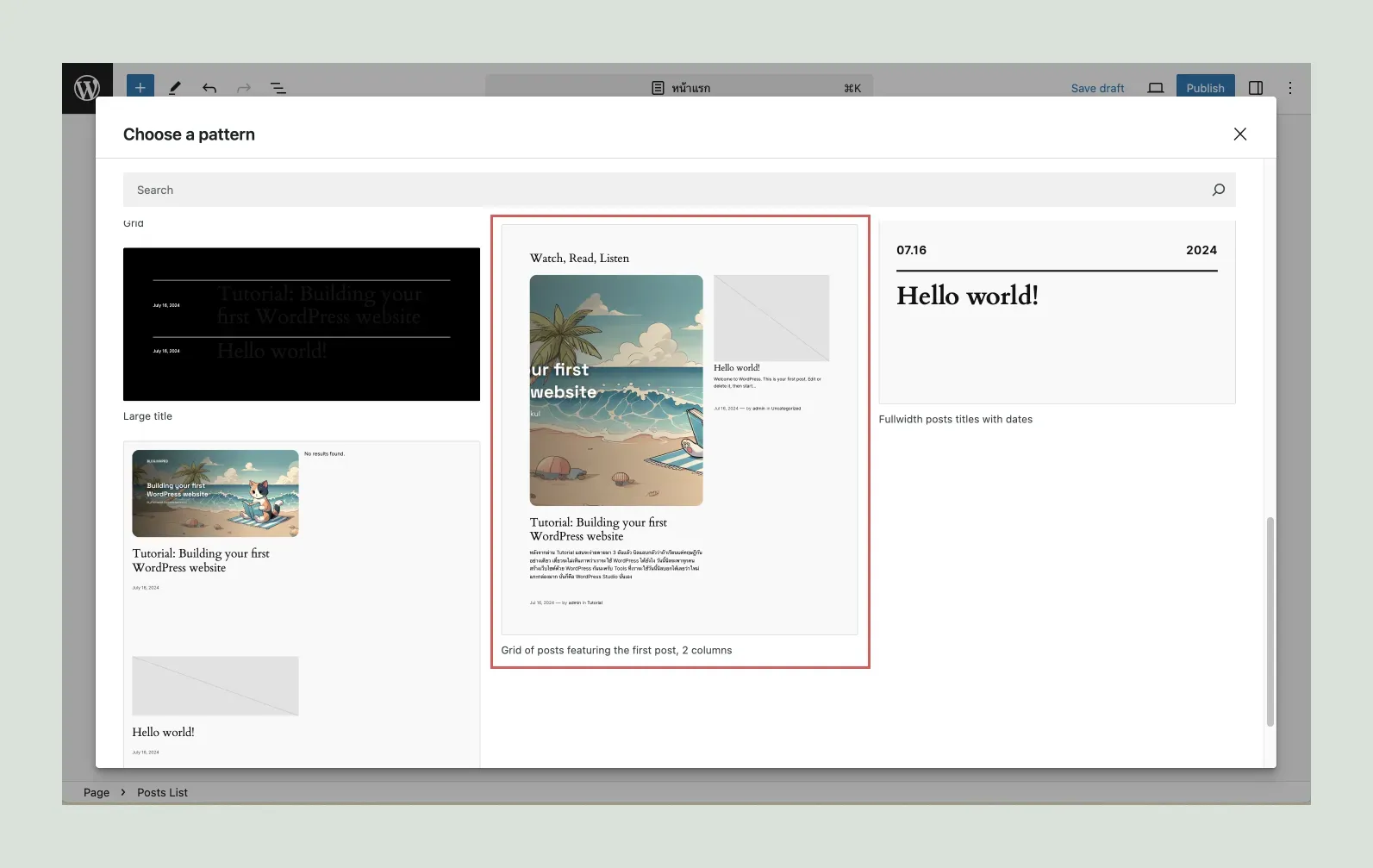This screenshot has height=868, width=1373.
Task: Click the WordPress logo icon
Action: pos(87,88)
